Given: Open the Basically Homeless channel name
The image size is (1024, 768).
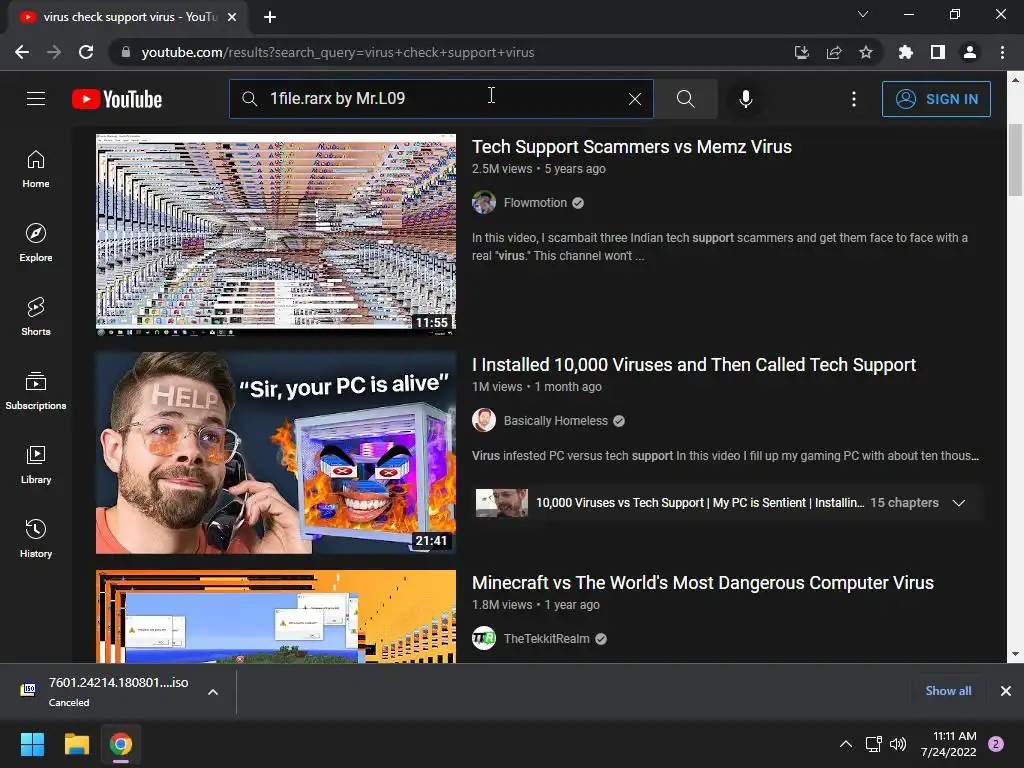Looking at the screenshot, I should tap(556, 421).
